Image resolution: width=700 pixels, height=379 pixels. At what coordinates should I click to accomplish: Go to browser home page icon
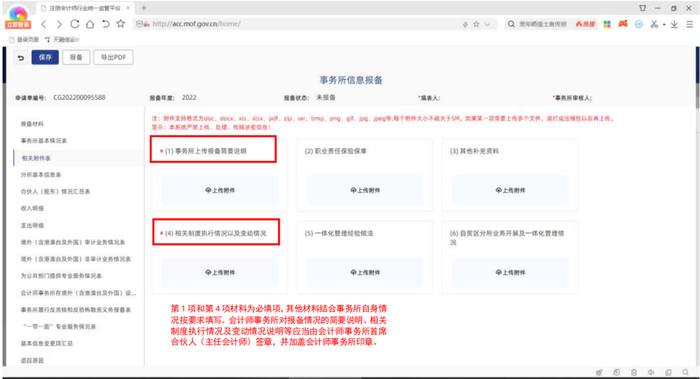(x=90, y=24)
